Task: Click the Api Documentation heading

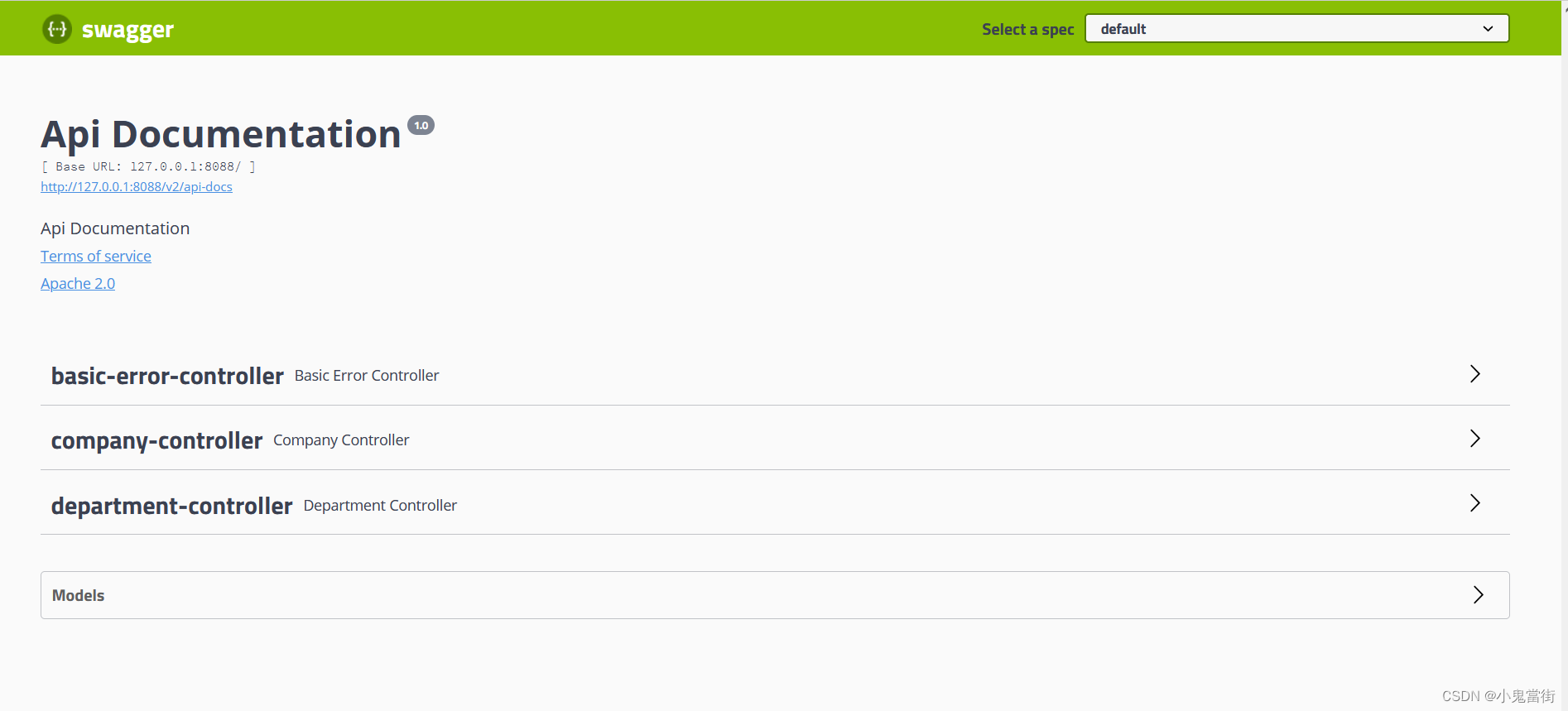Action: [221, 134]
